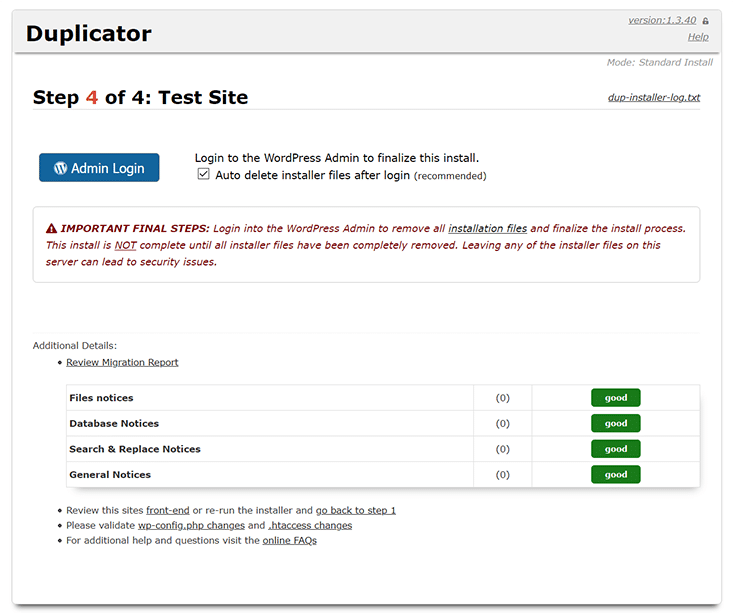Open the Help link
The height and width of the screenshot is (616, 733).
(x=698, y=37)
